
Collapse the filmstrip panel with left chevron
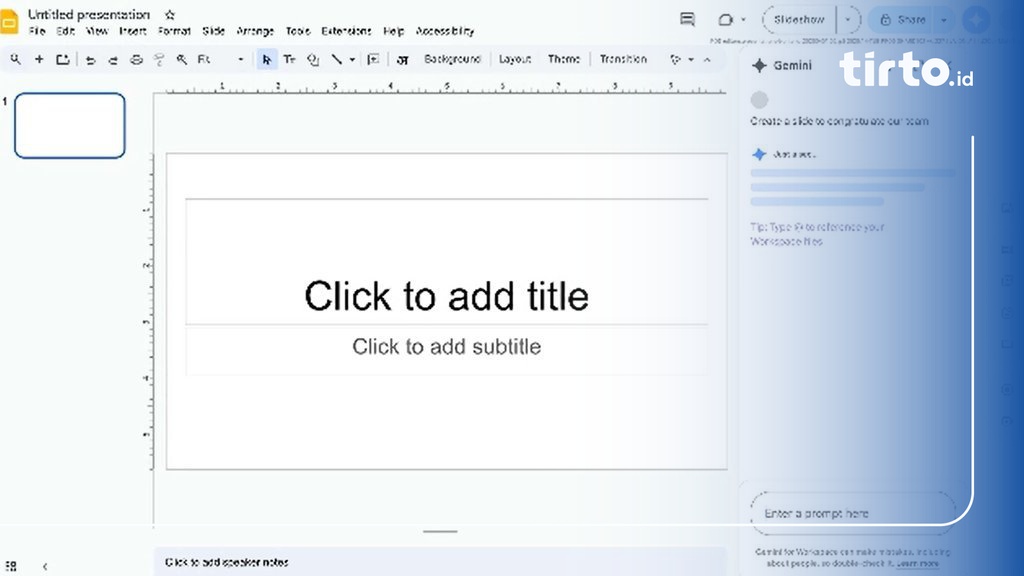click(45, 566)
